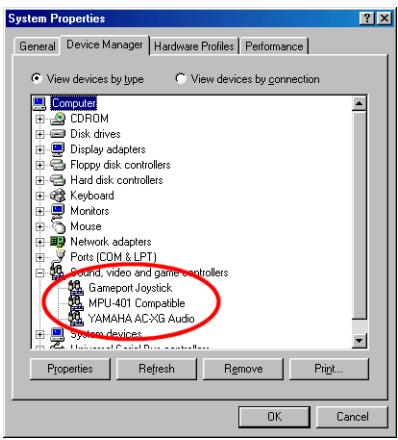Viewport: 398px width, 440px height.
Task: Select the Hard disk controllers label
Action: 117,180
